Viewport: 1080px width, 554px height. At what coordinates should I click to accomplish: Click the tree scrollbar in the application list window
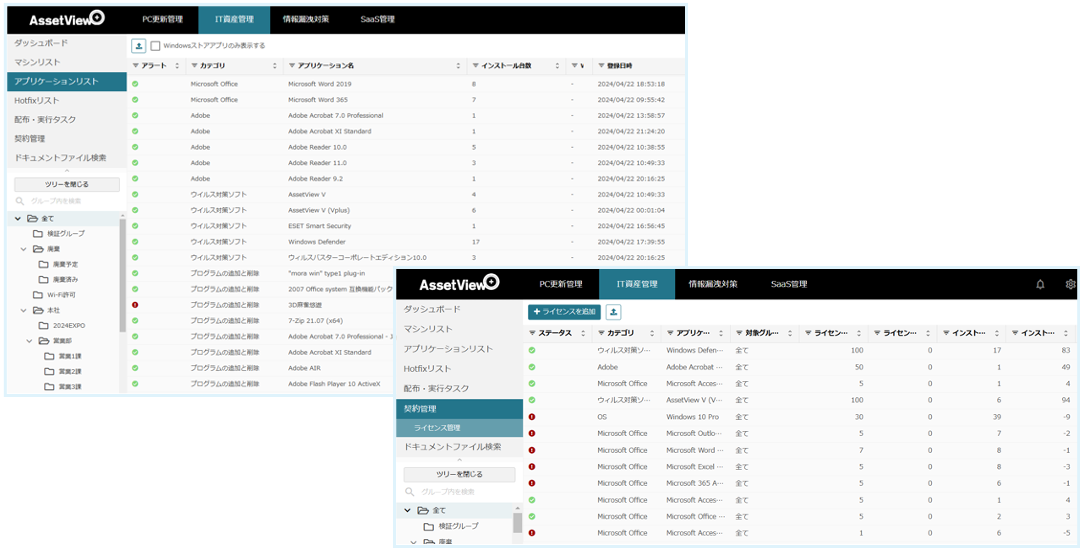(x=123, y=276)
